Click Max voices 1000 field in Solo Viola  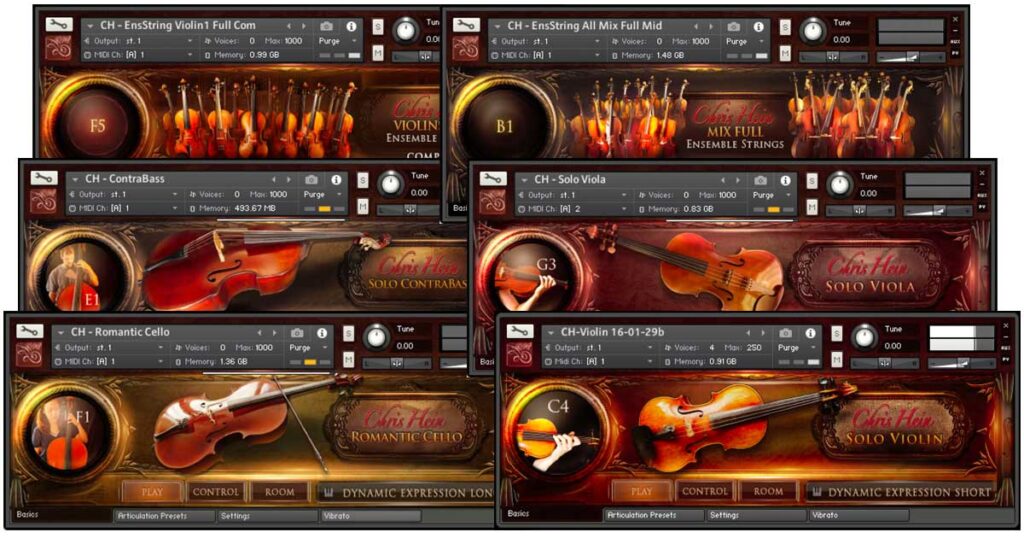[x=718, y=195]
